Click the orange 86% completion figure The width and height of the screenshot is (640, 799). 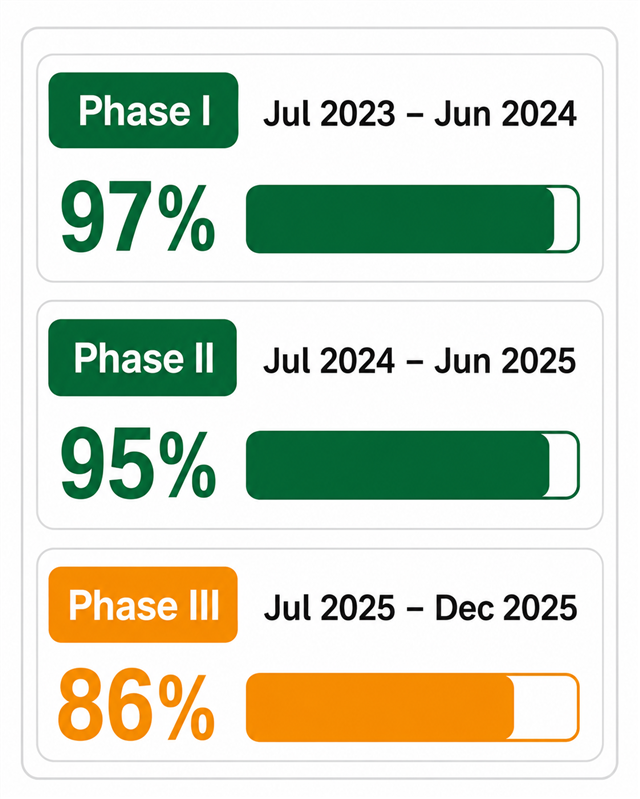click(136, 705)
